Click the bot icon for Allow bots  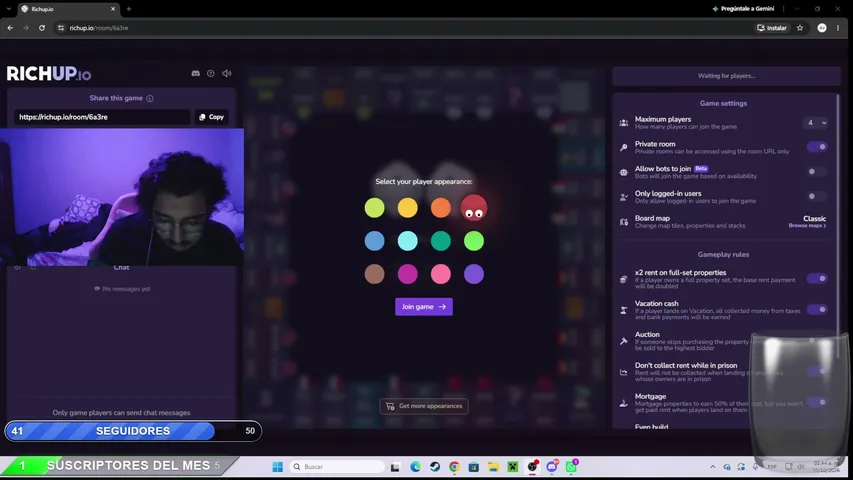[x=623, y=172]
